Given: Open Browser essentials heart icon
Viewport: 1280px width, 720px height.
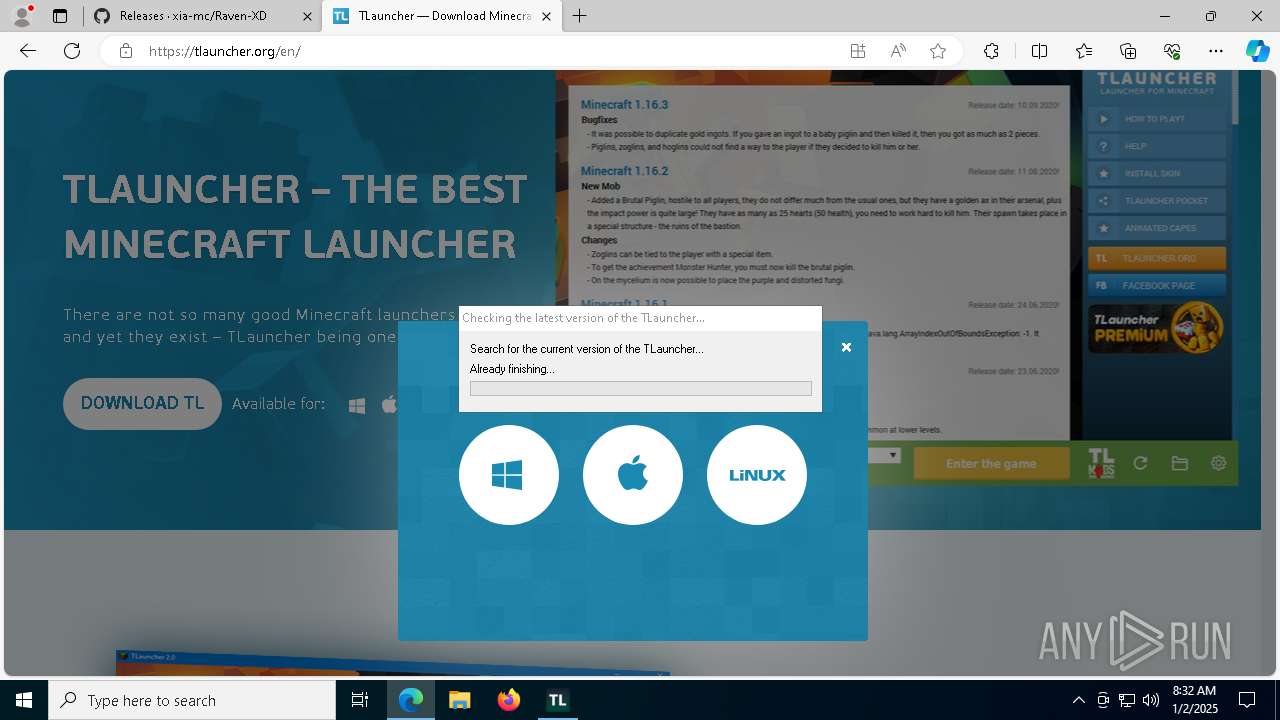Looking at the screenshot, I should pyautogui.click(x=1172, y=51).
